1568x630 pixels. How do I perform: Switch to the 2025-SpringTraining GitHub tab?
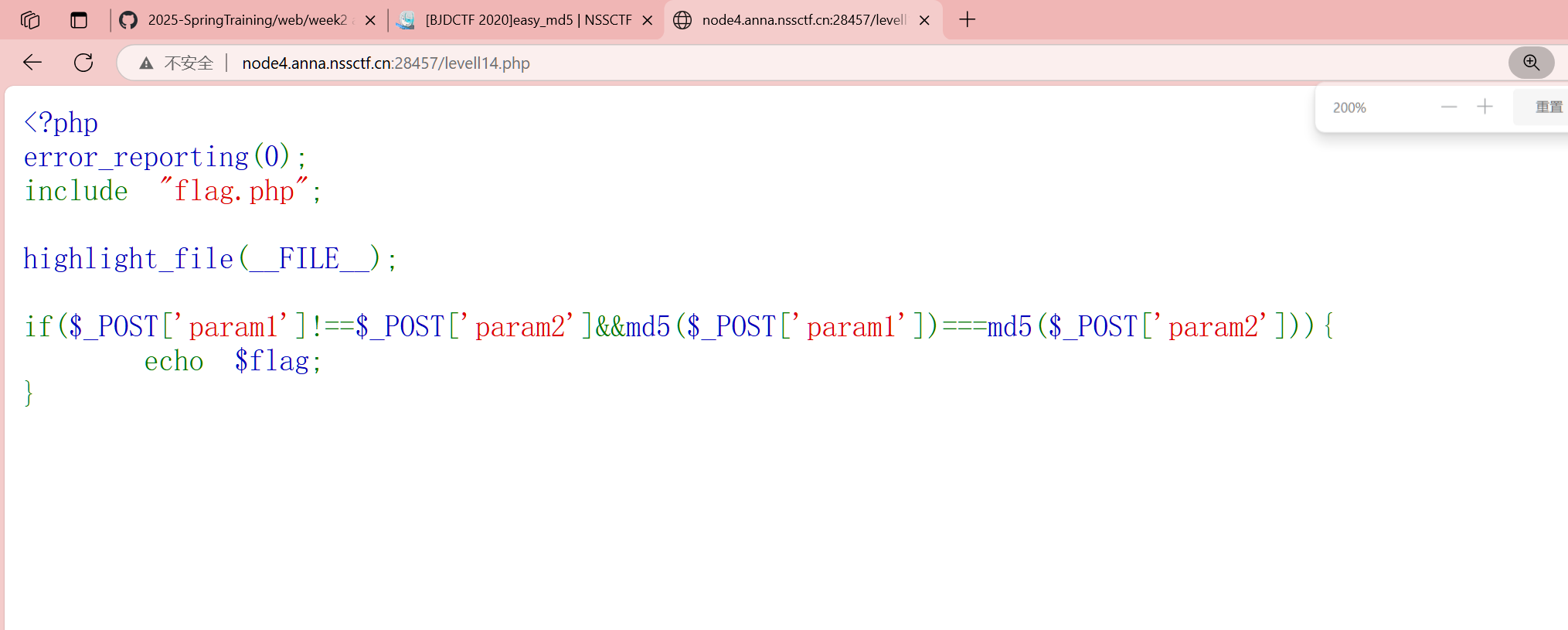pyautogui.click(x=247, y=20)
